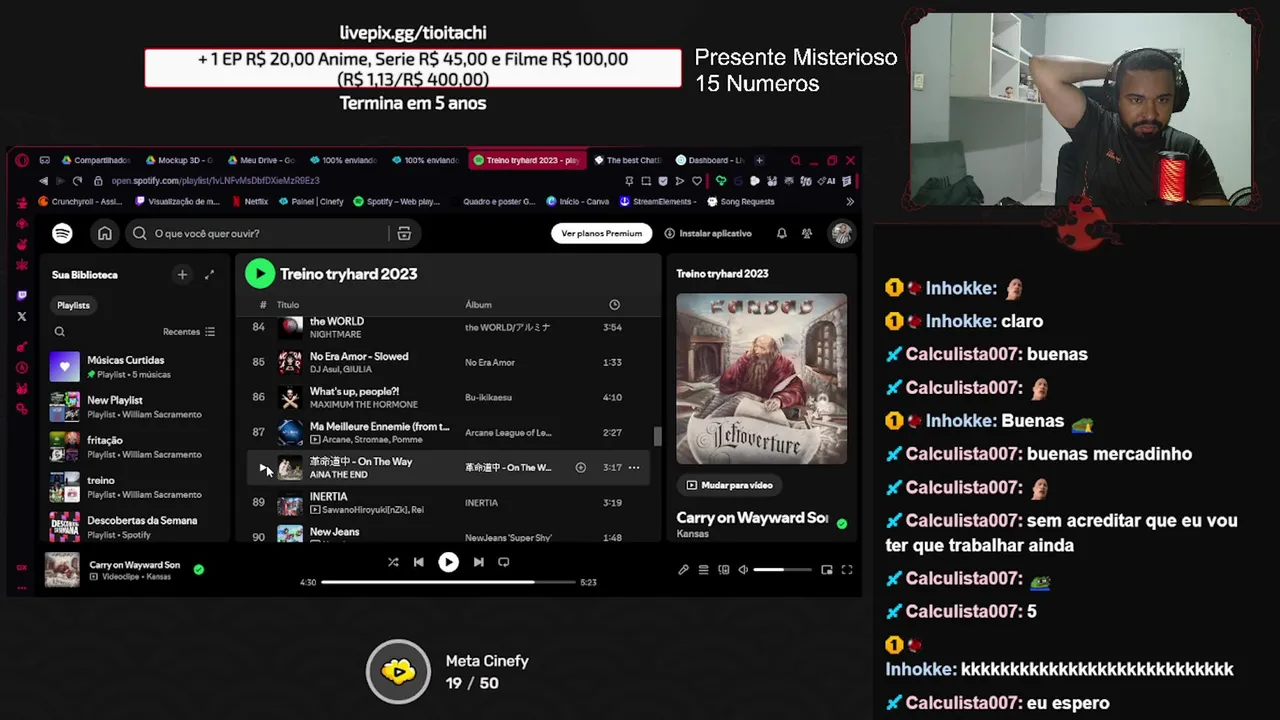The height and width of the screenshot is (720, 1280).
Task: Toggle shuffle in the player bar
Action: (x=393, y=562)
